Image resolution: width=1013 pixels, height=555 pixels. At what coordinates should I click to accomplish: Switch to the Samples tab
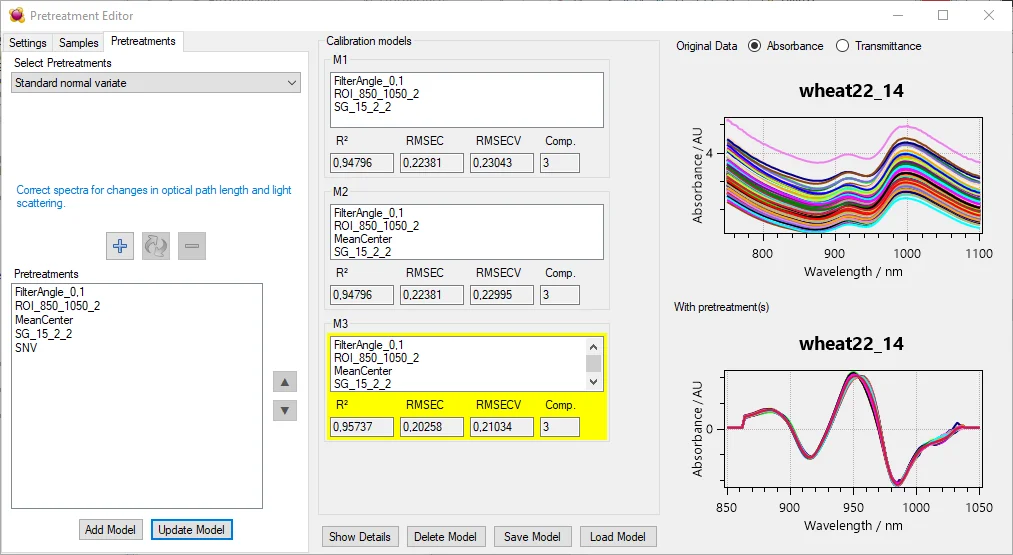coord(79,43)
